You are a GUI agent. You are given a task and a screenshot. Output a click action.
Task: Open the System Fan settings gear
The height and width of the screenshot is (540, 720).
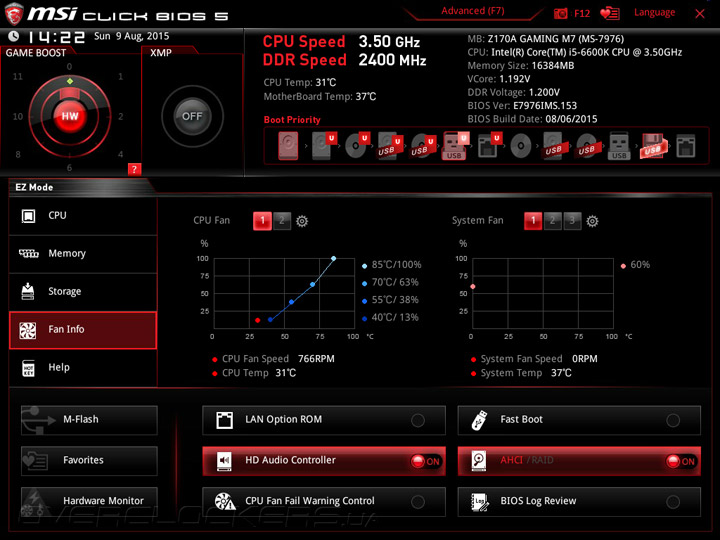pyautogui.click(x=592, y=221)
